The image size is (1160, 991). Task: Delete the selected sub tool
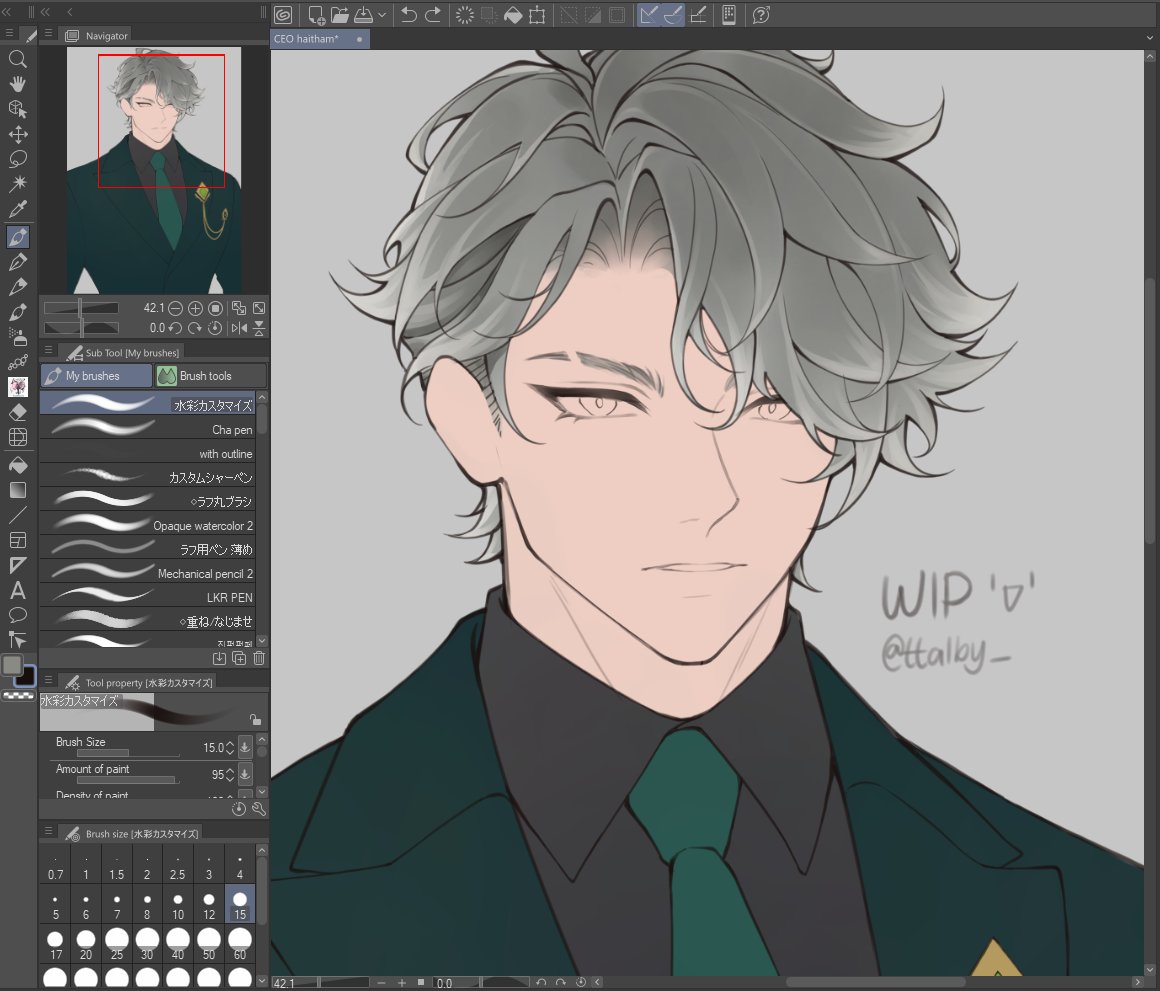[x=259, y=657]
